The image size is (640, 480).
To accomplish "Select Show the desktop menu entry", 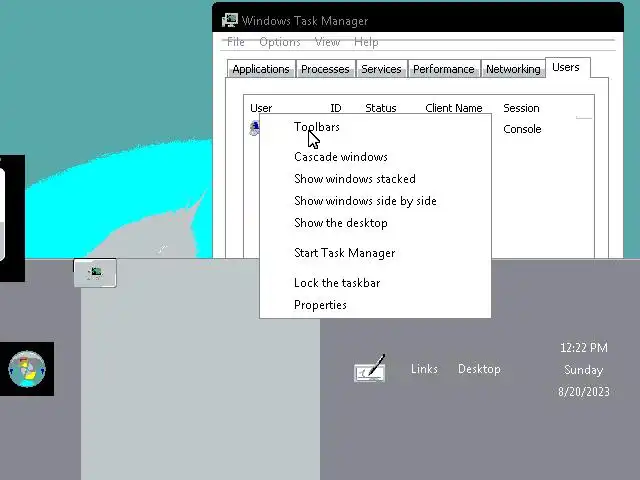I will click(375, 223).
